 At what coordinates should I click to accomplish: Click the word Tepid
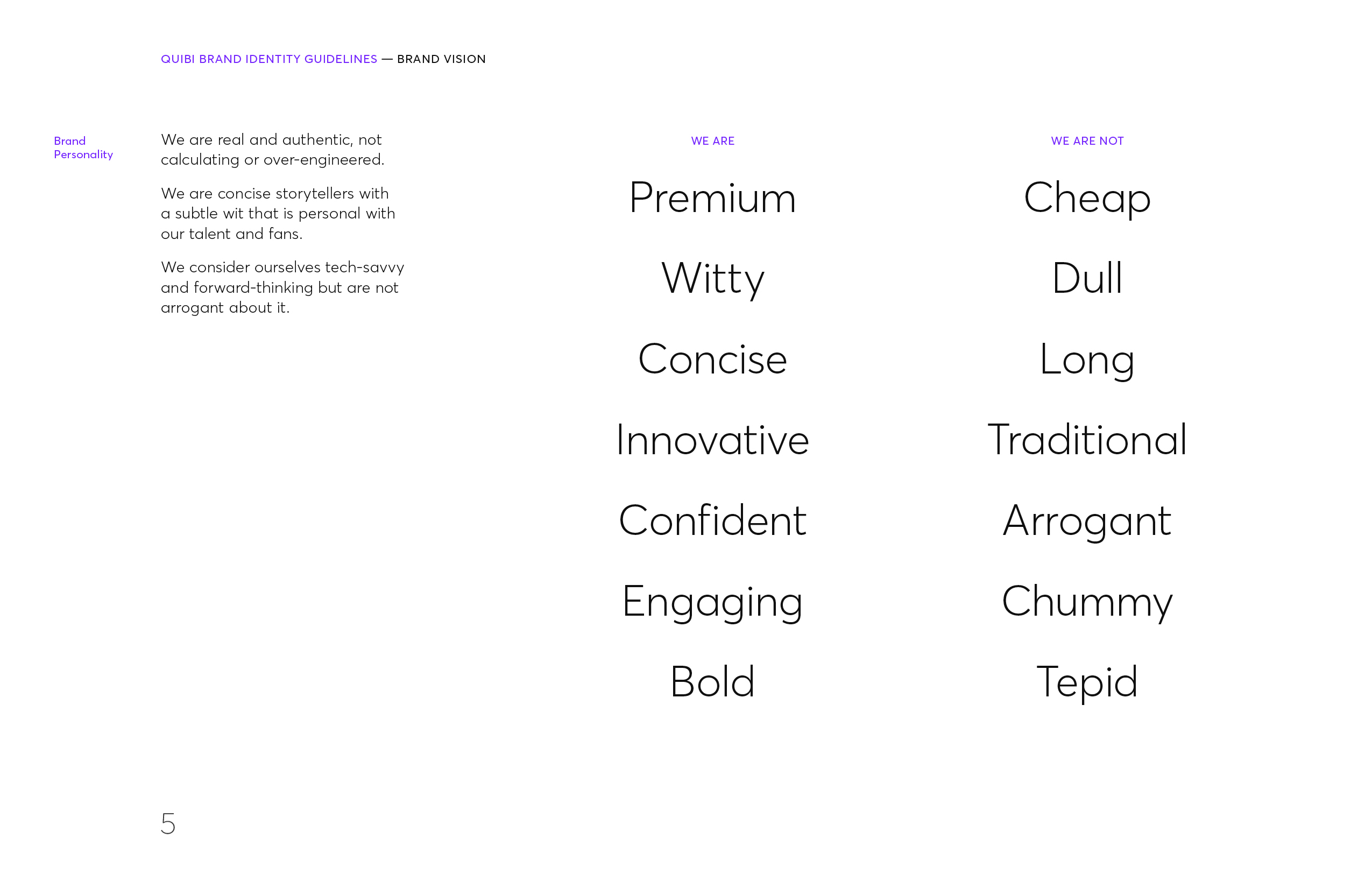tap(1087, 683)
